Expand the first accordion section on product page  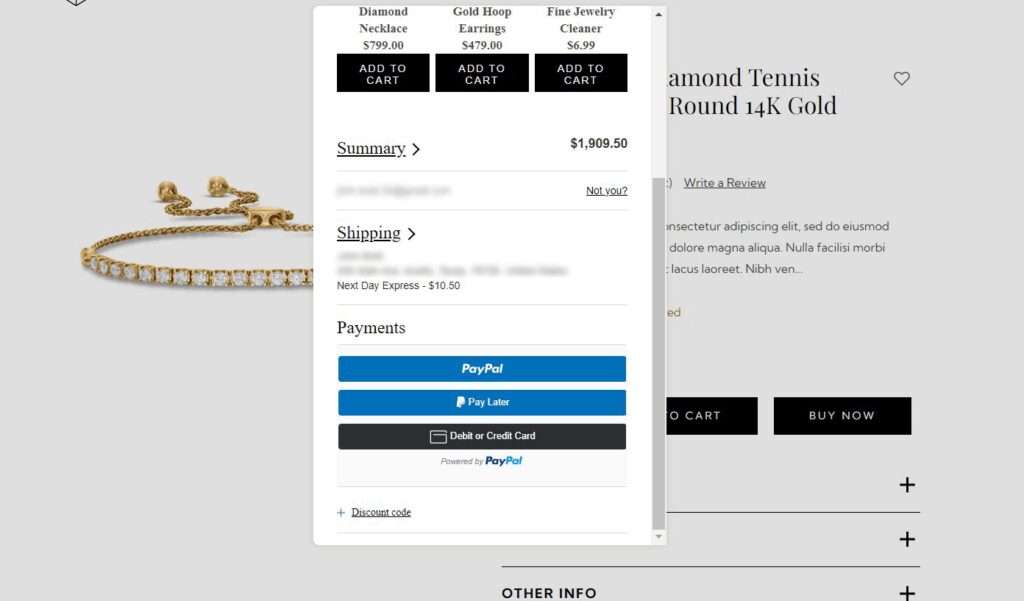(906, 484)
